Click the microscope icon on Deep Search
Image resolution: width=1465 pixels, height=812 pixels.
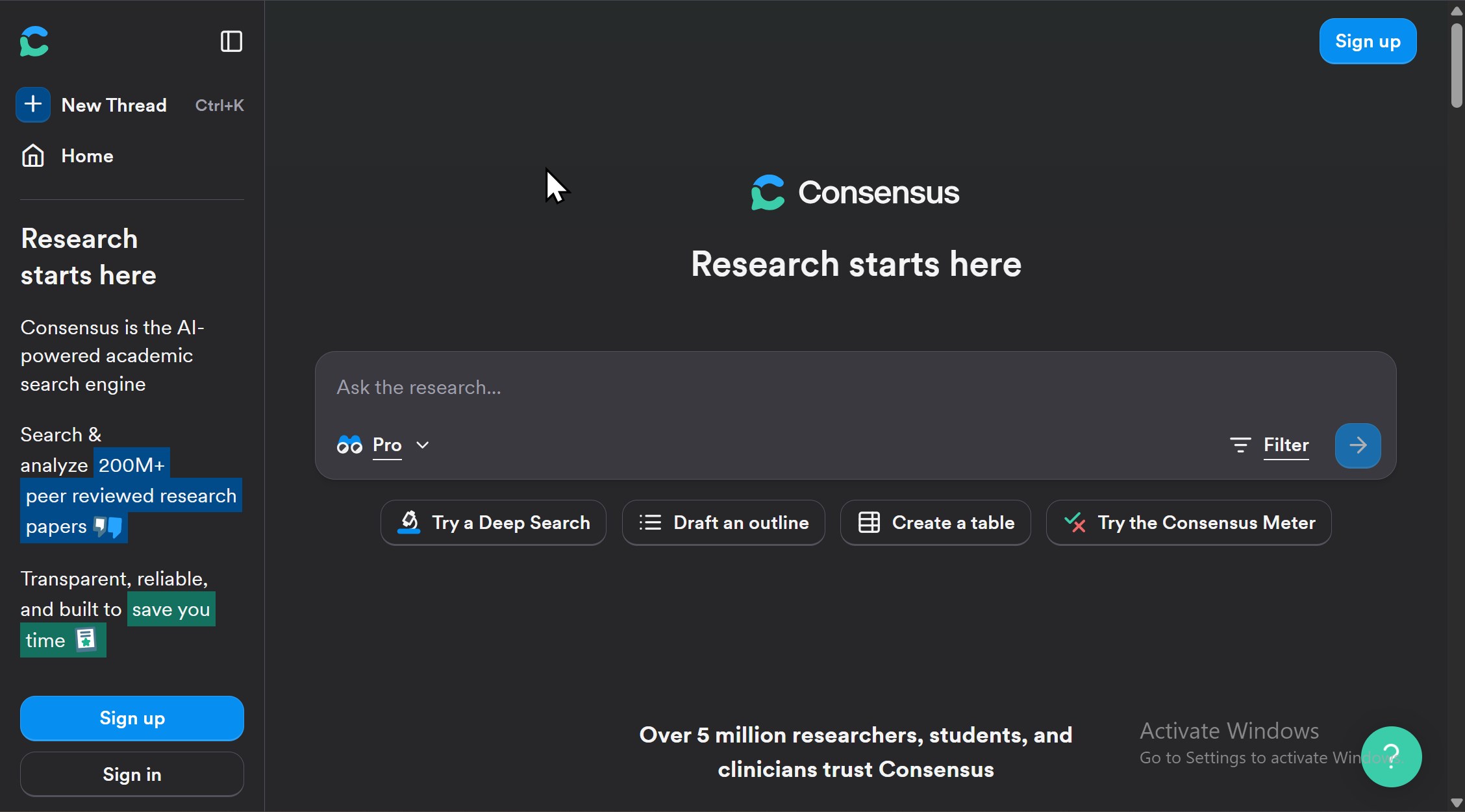point(408,523)
